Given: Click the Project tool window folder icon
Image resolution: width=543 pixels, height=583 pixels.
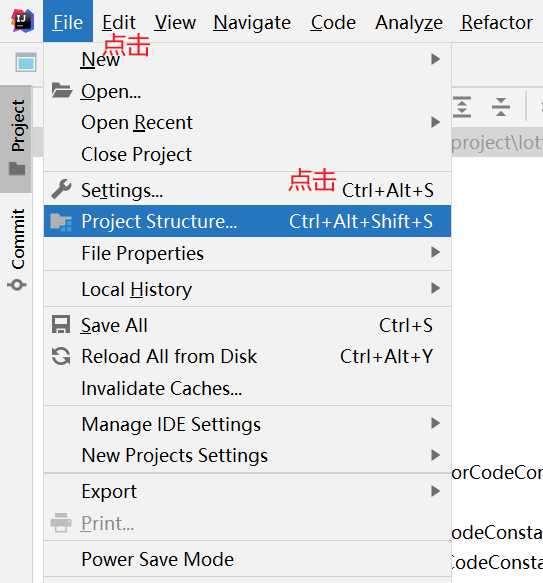Looking at the screenshot, I should [x=17, y=168].
